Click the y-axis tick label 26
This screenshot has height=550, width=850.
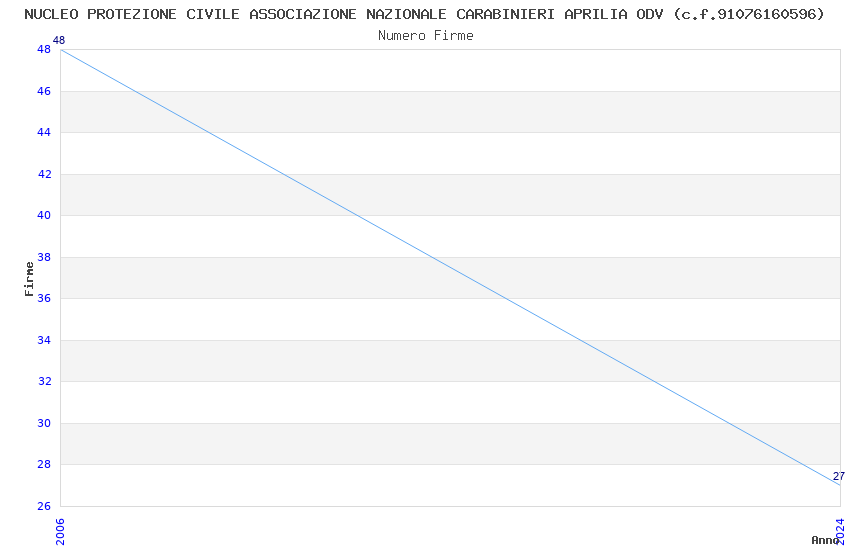tap(44, 506)
